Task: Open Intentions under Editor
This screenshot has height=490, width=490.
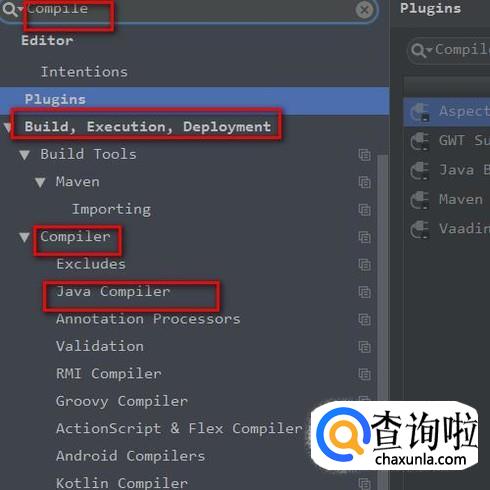Action: (x=84, y=72)
